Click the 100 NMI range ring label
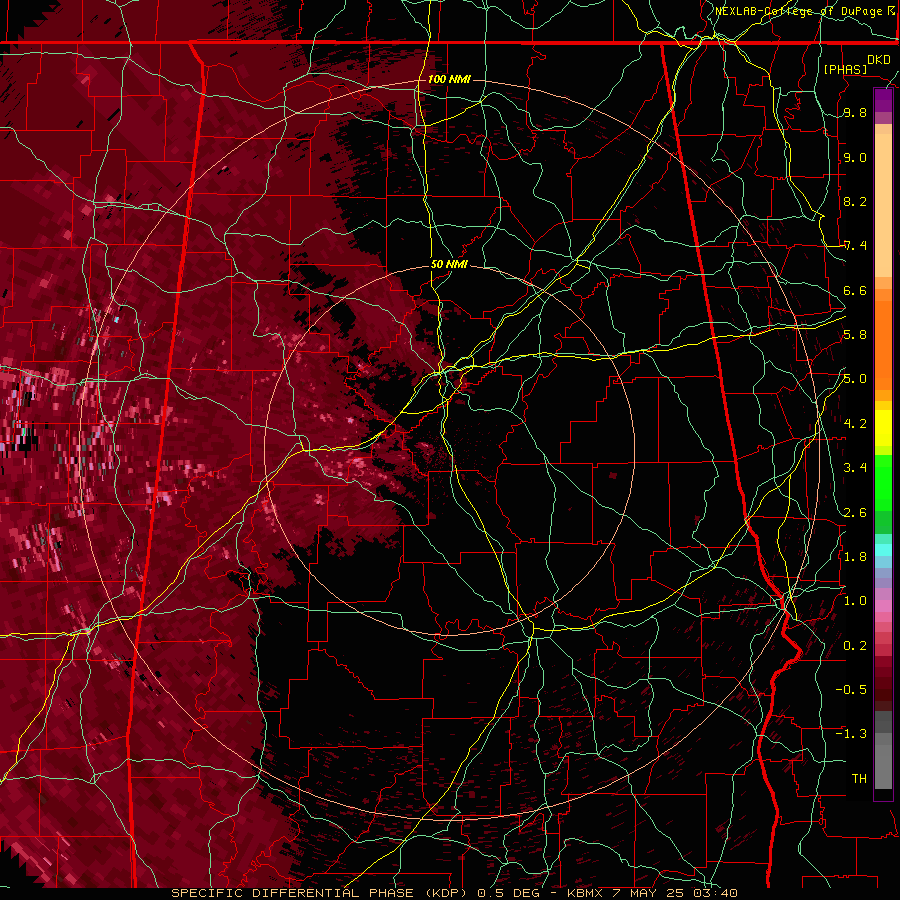Screen dimensions: 900x900 click(449, 79)
